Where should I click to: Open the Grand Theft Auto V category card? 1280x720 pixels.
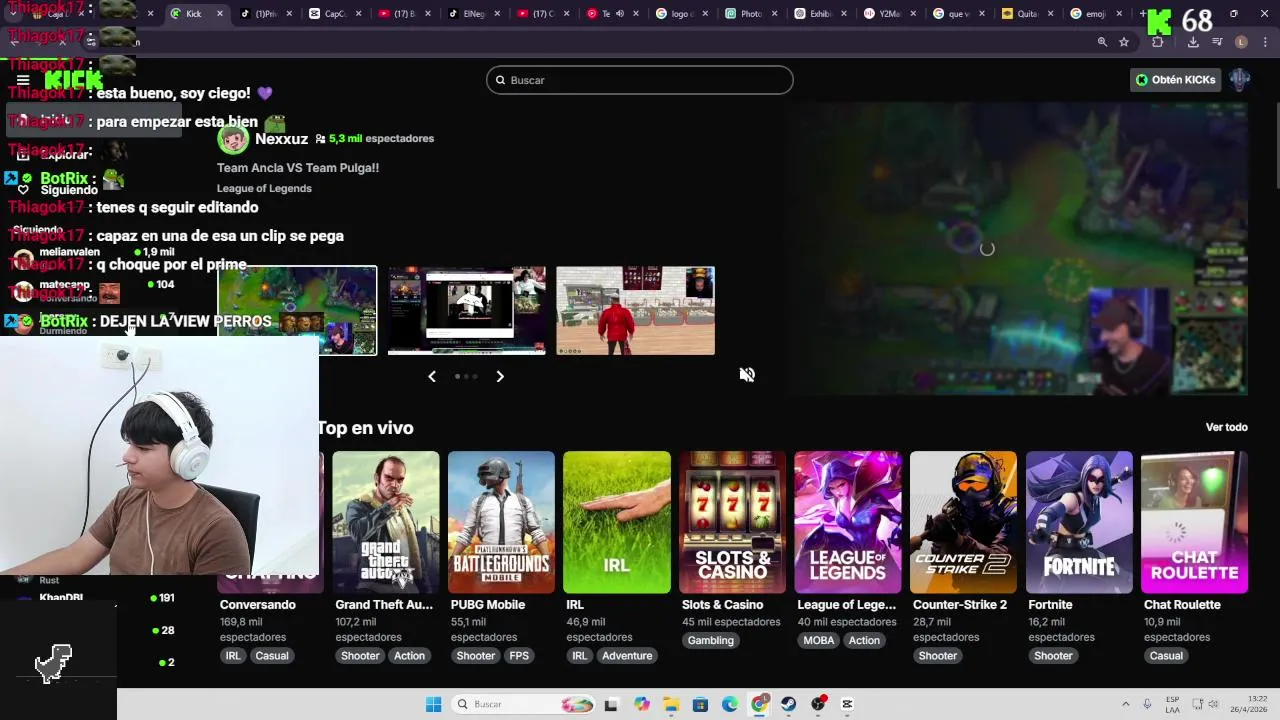click(385, 522)
